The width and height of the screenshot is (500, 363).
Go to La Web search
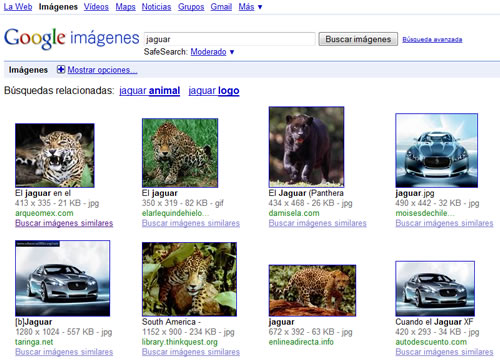18,7
